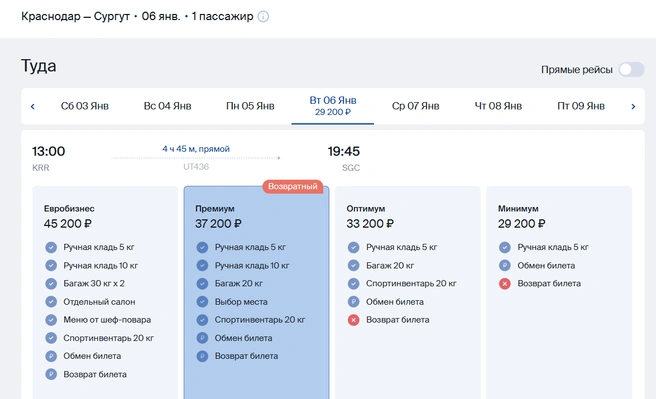Click check icon beside Отдельный салон

[51, 302]
